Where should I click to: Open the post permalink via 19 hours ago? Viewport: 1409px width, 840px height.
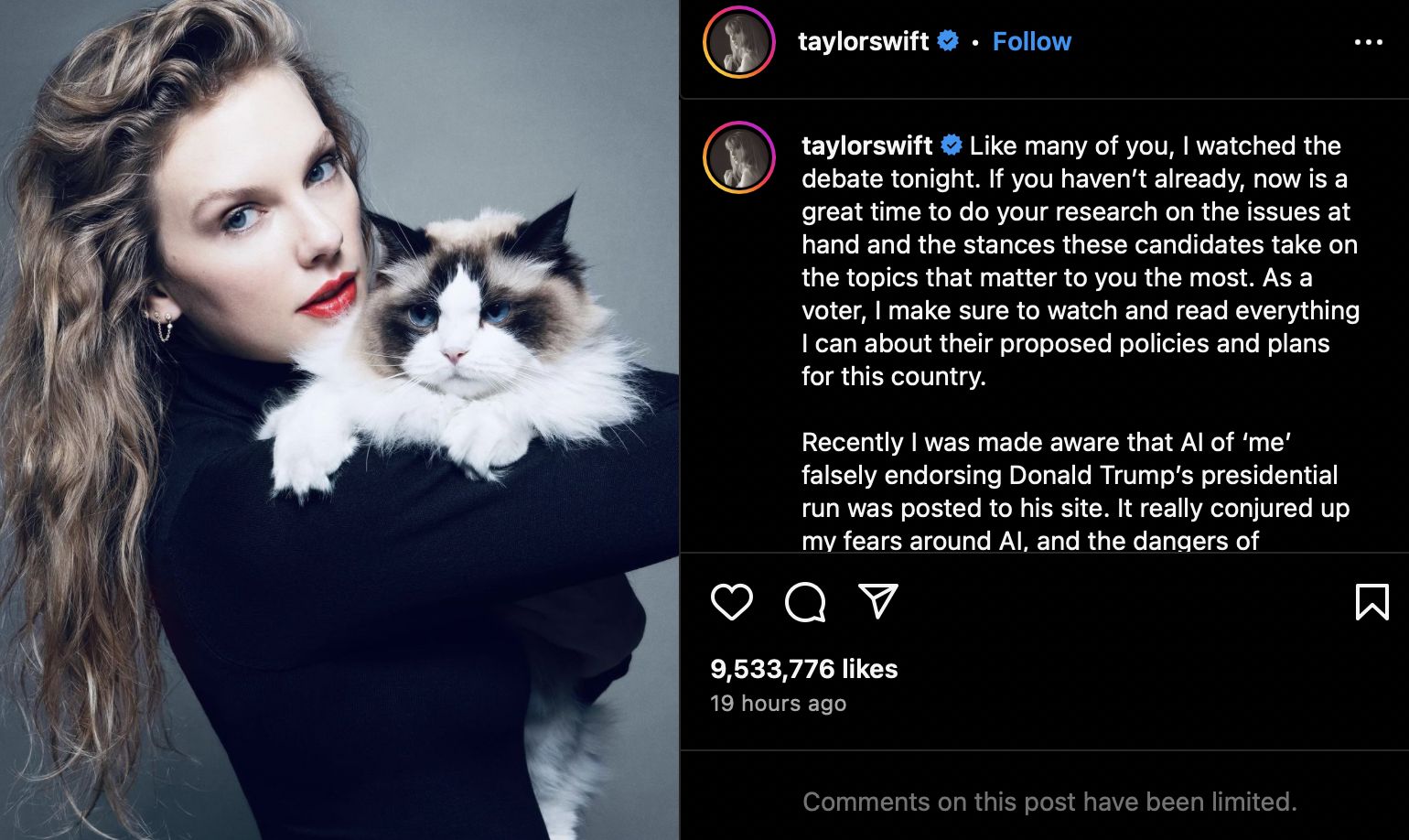[778, 704]
